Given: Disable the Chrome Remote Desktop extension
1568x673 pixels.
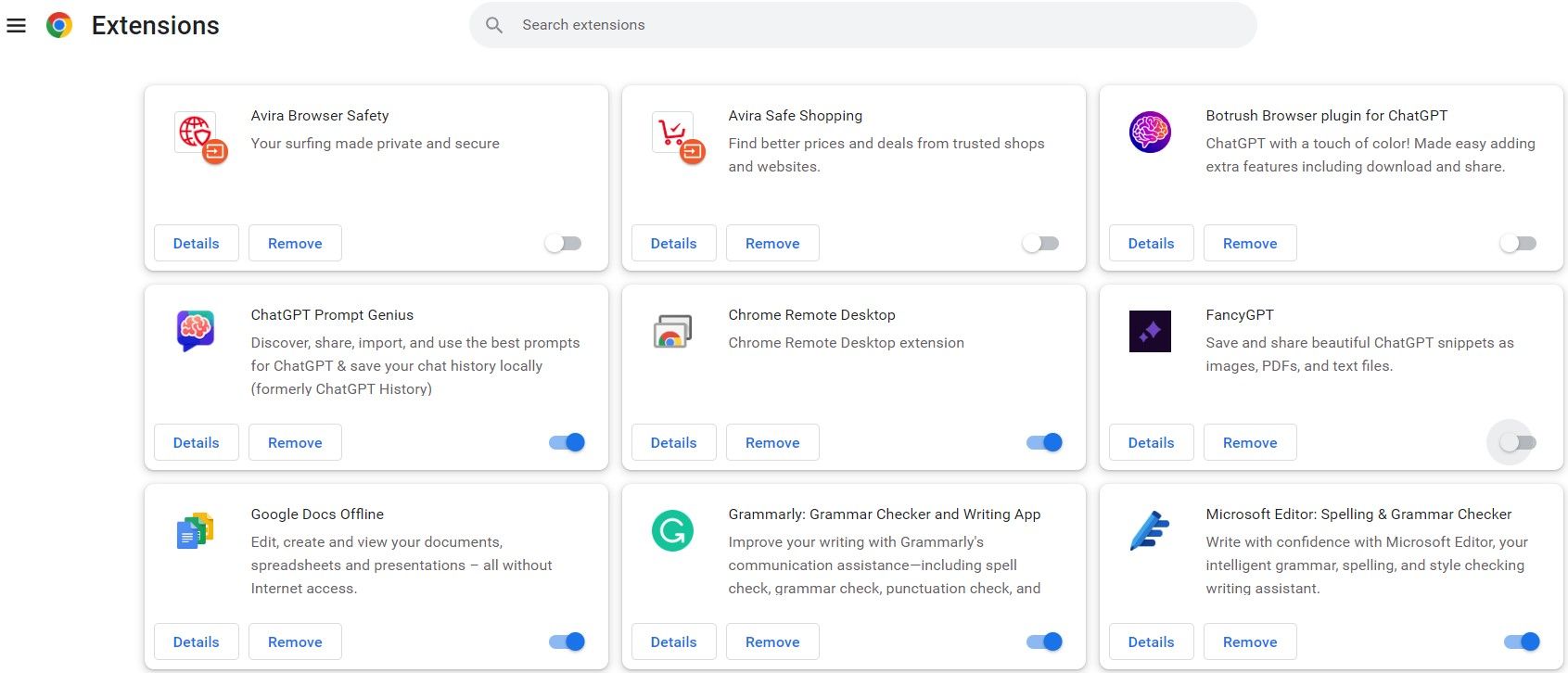Looking at the screenshot, I should (1044, 443).
